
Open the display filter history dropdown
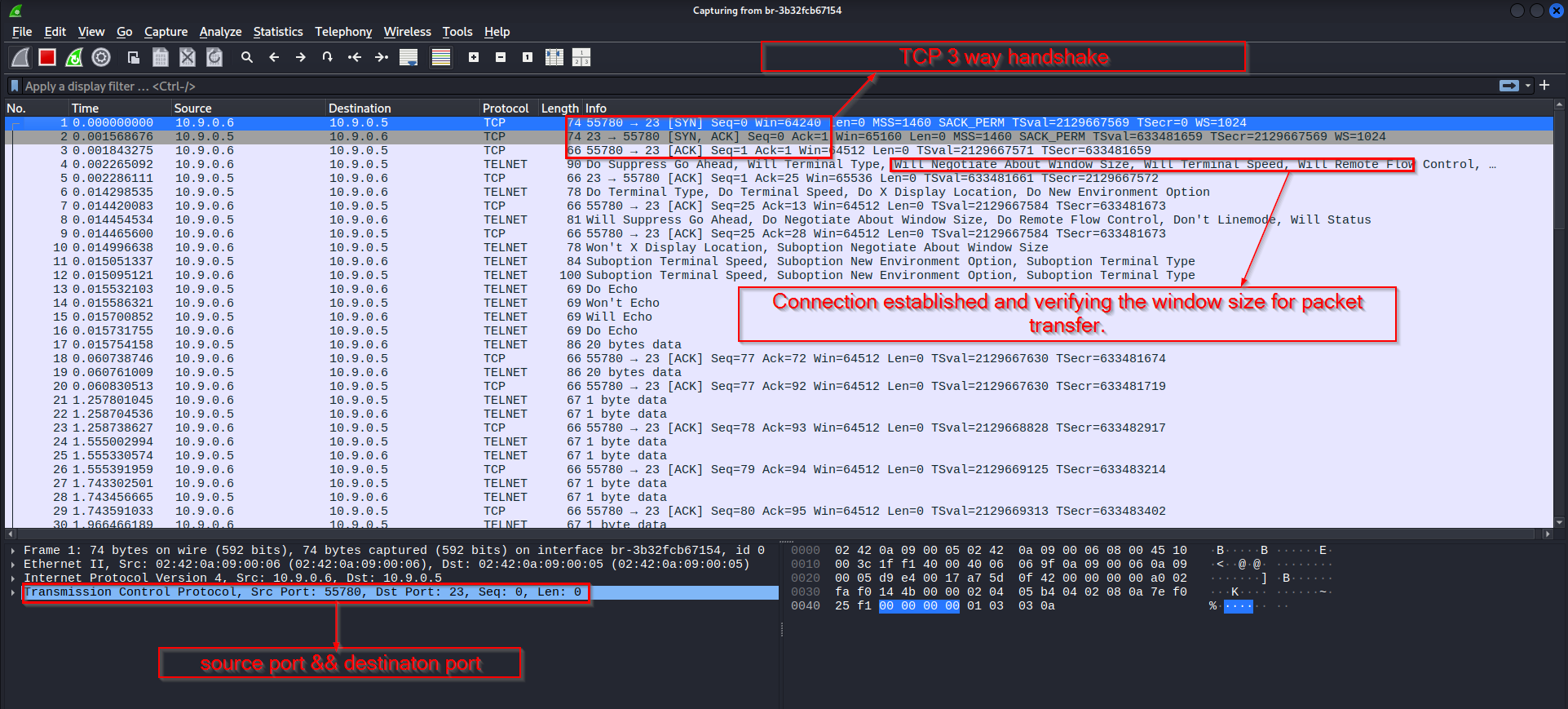(1528, 86)
